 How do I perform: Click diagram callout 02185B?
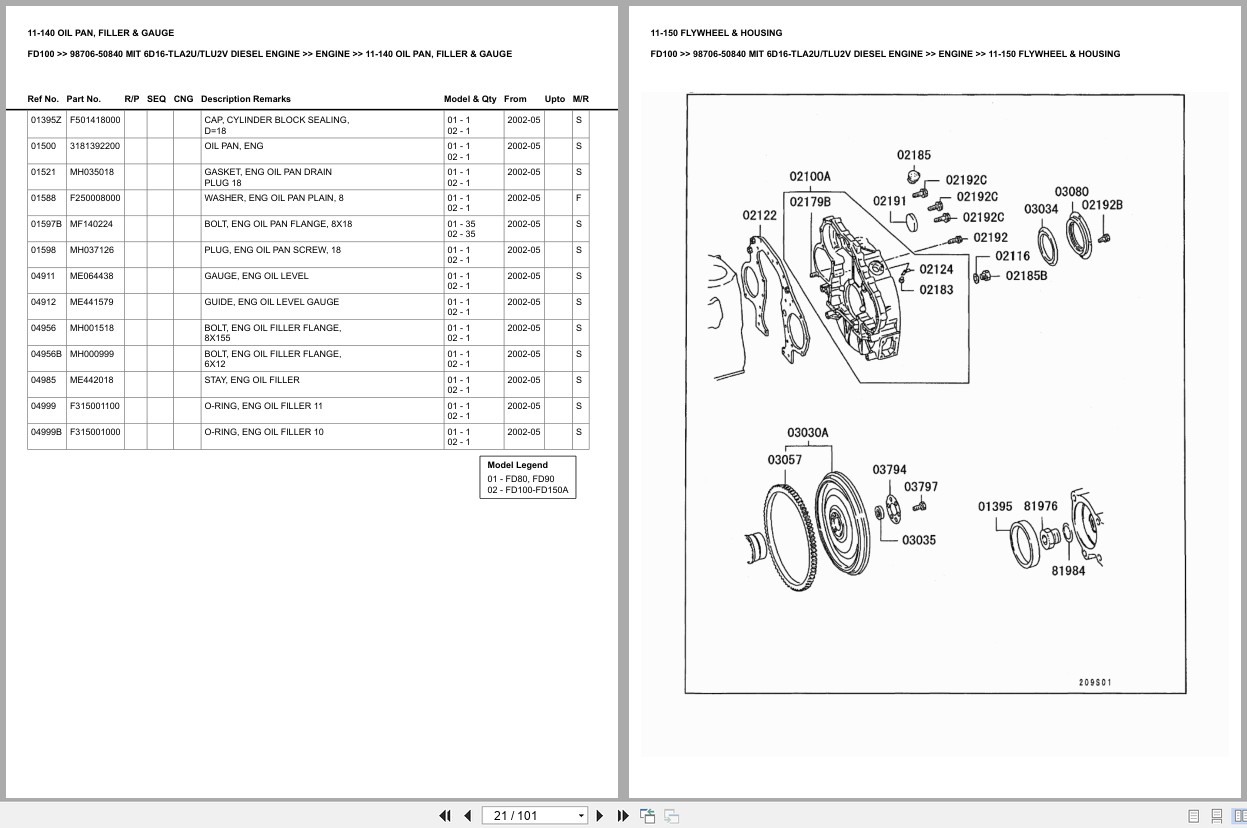[1026, 276]
